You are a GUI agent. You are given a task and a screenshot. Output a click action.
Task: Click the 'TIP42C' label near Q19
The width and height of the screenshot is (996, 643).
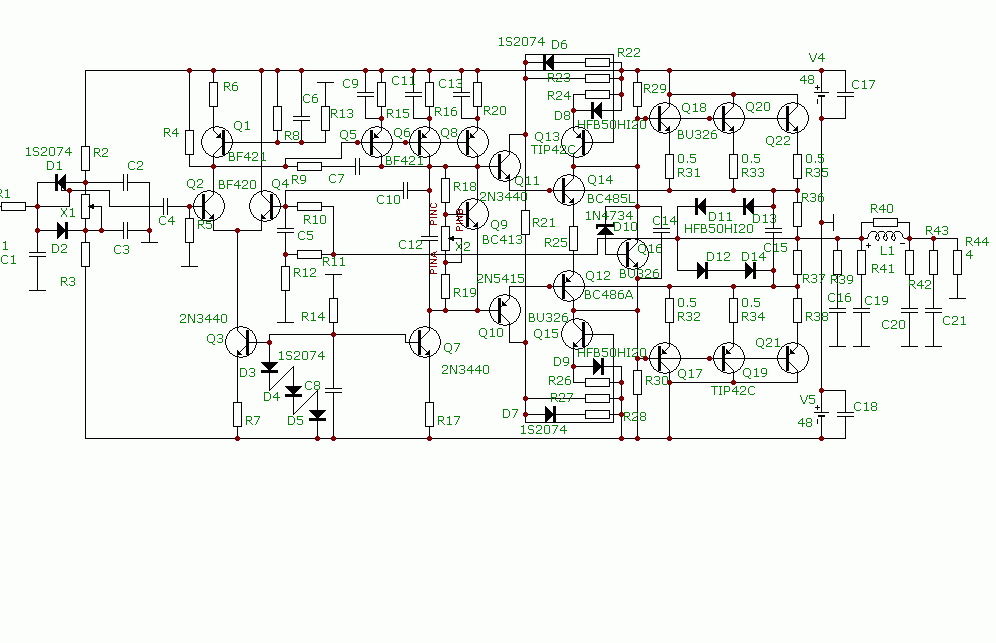[733, 390]
